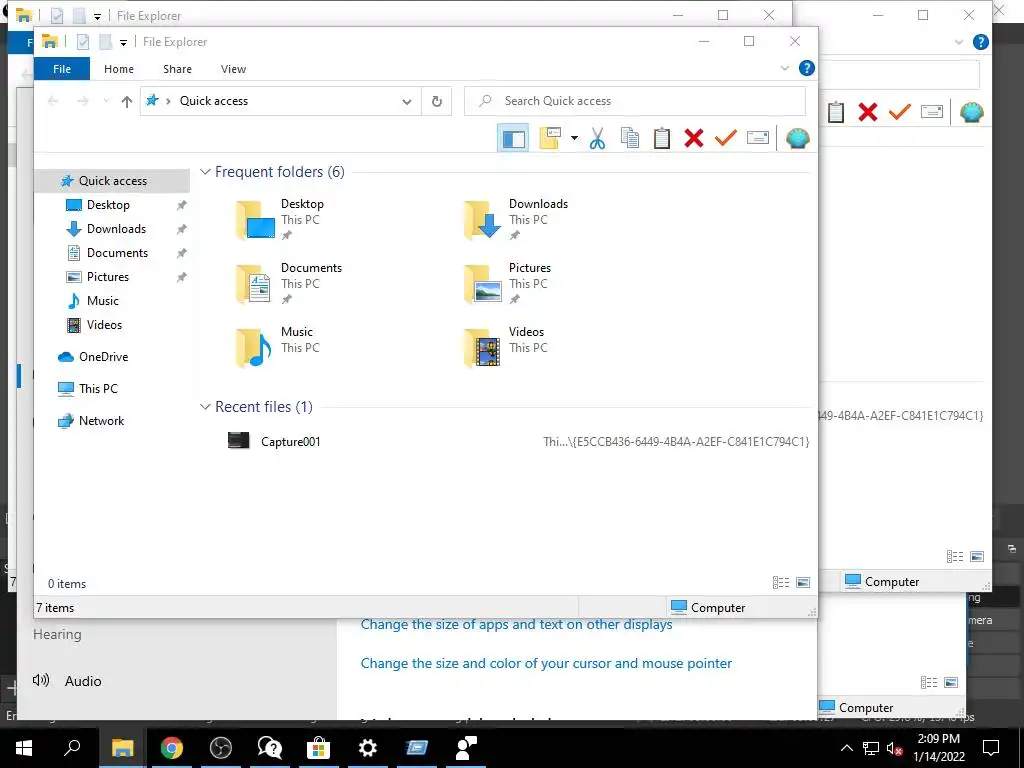Select Quick access in navigation pane

[112, 181]
